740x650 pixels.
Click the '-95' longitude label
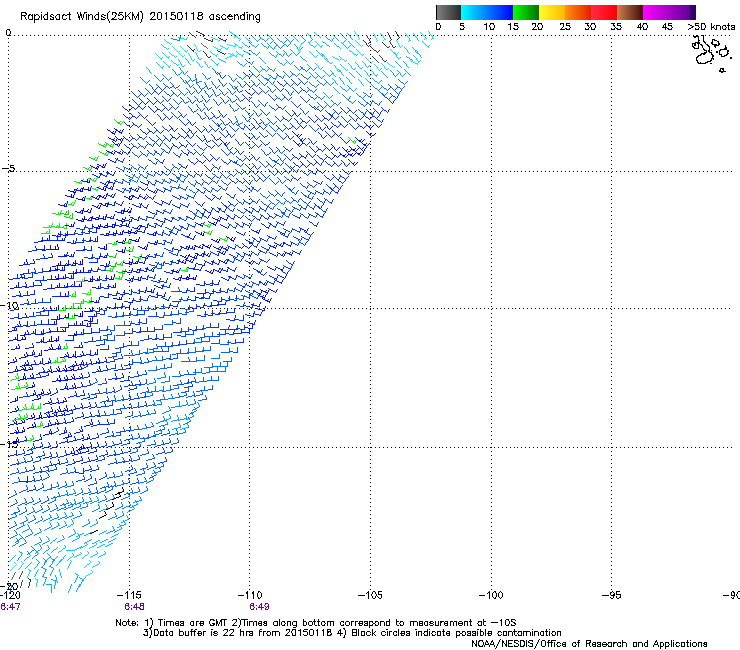pyautogui.click(x=612, y=595)
